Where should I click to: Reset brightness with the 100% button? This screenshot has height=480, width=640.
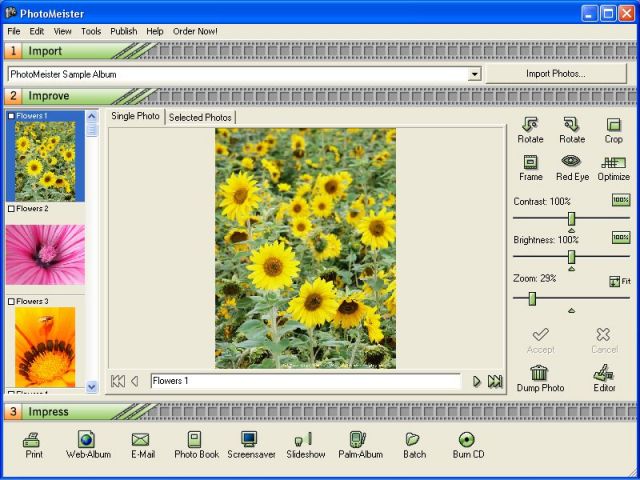click(621, 238)
